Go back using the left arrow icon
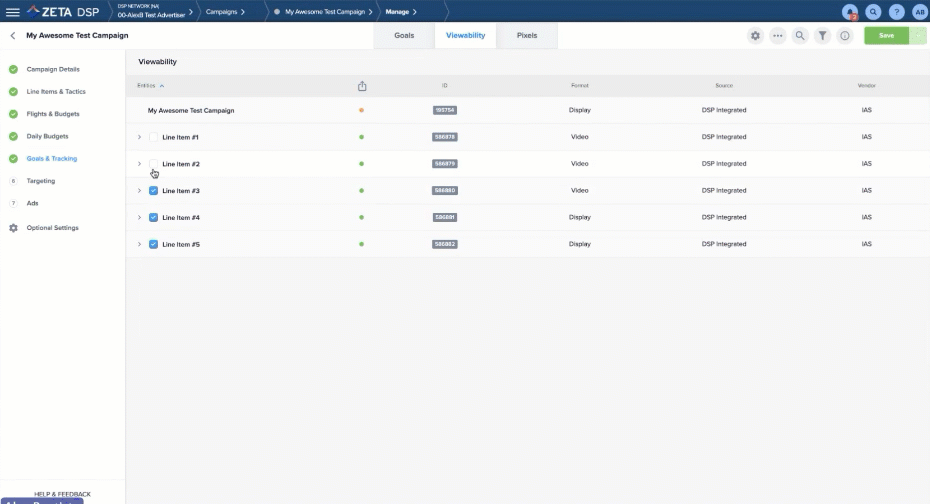 pos(13,35)
